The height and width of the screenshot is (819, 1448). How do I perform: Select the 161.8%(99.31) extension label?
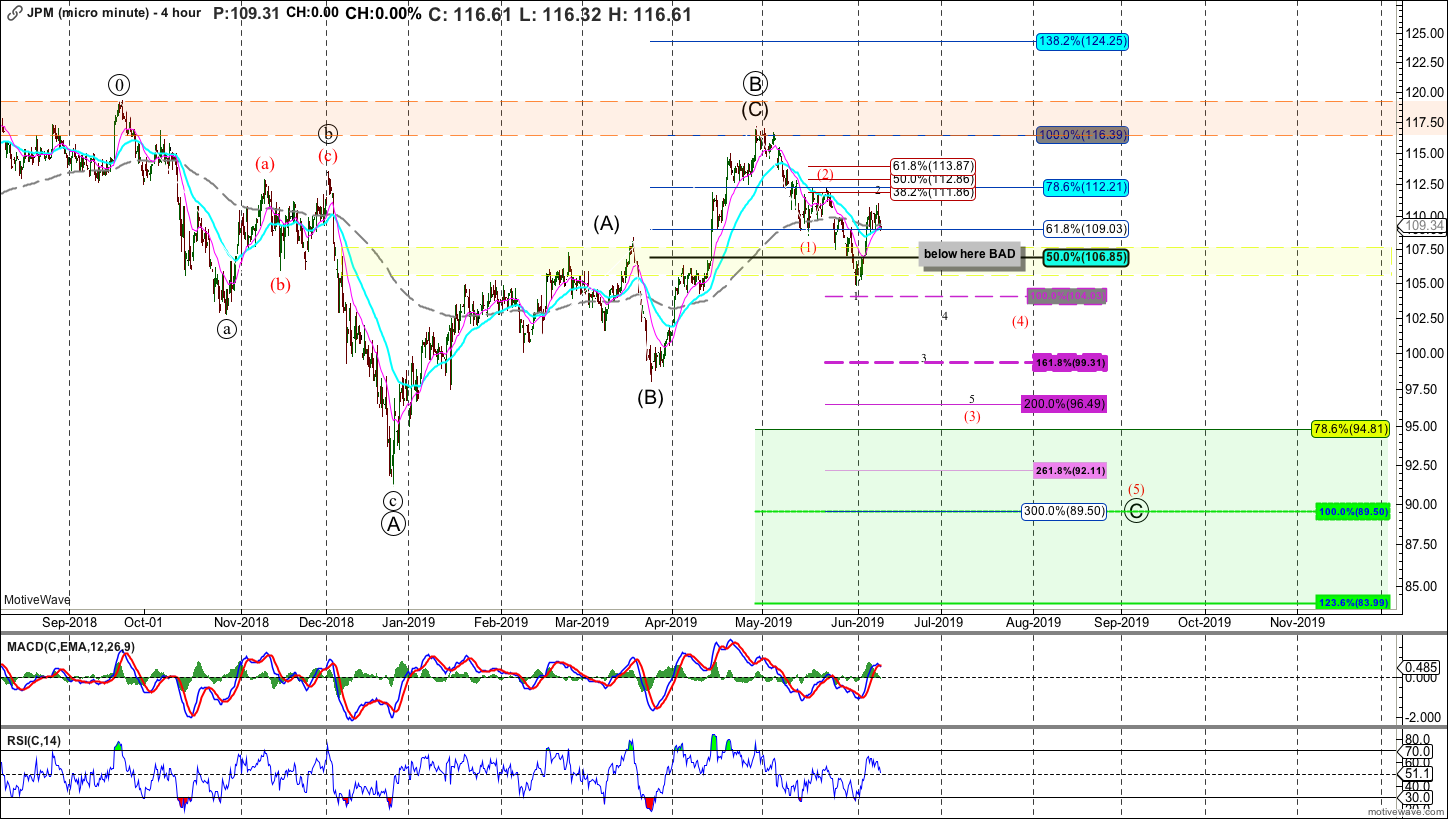1071,362
